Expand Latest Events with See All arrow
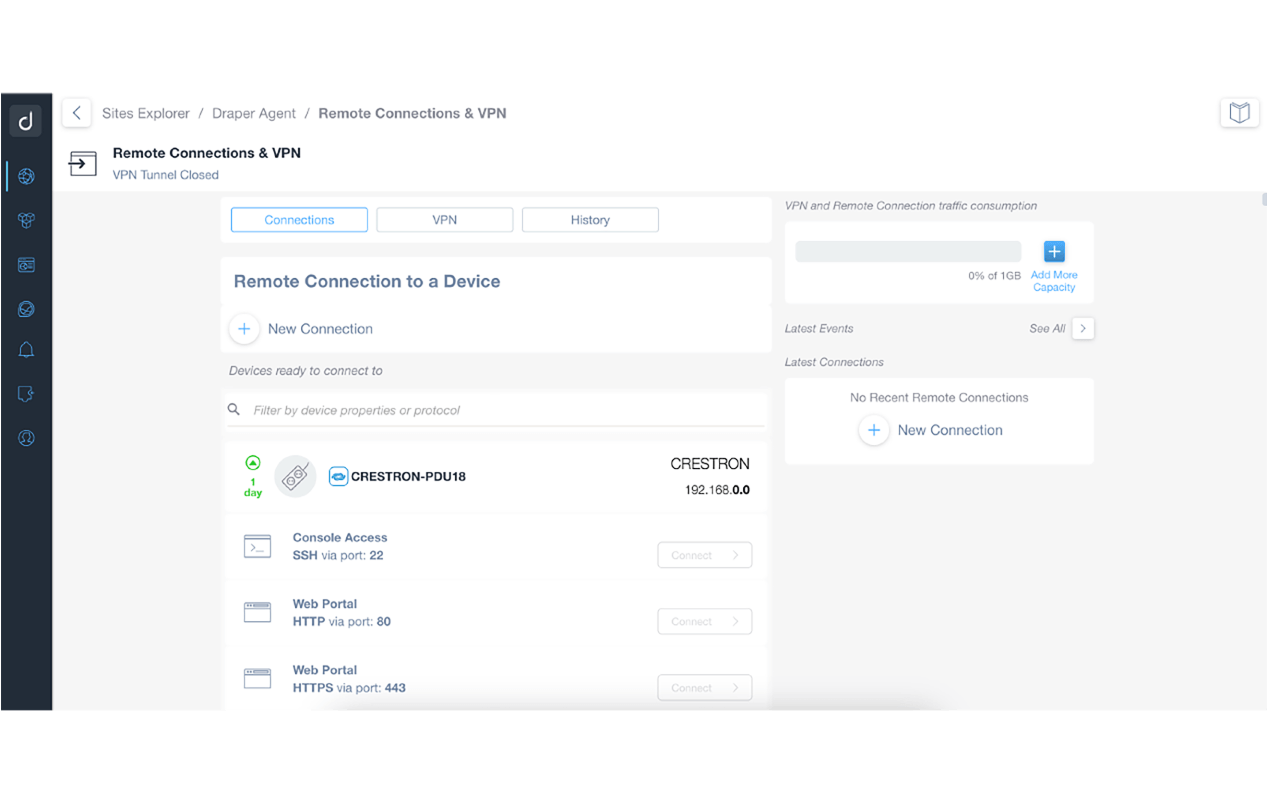 click(1083, 328)
